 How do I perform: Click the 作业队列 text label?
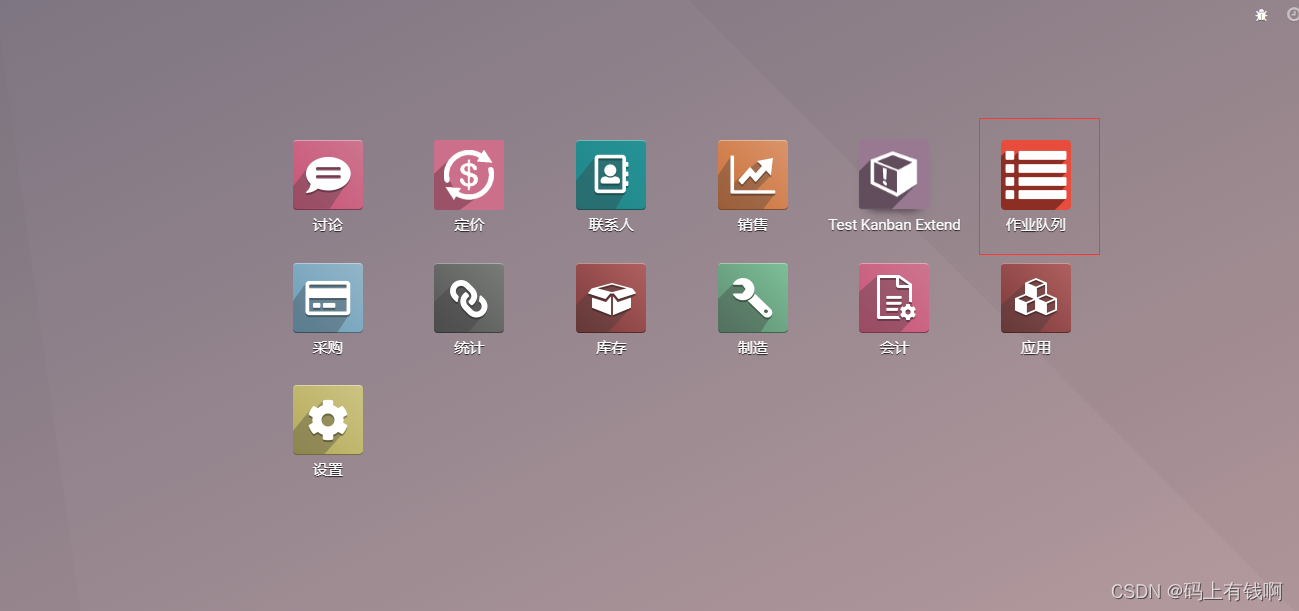coord(1036,225)
